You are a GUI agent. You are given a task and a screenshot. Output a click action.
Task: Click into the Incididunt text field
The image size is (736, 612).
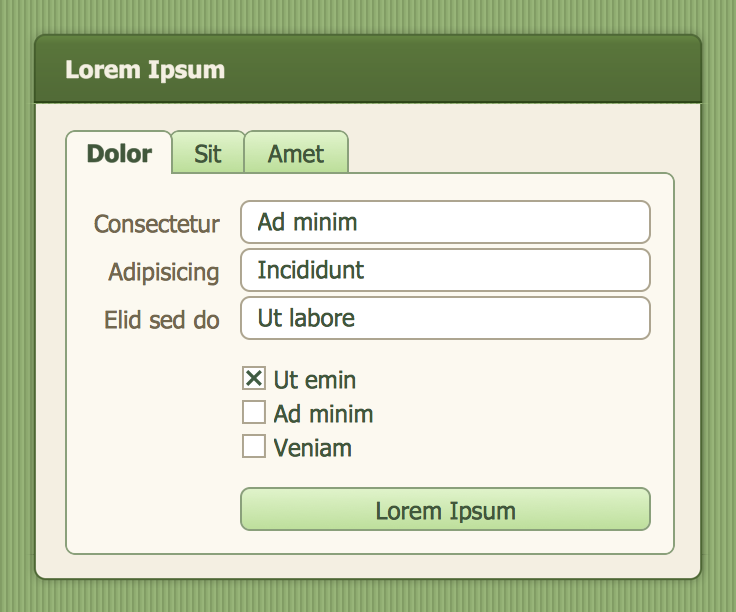click(x=445, y=270)
